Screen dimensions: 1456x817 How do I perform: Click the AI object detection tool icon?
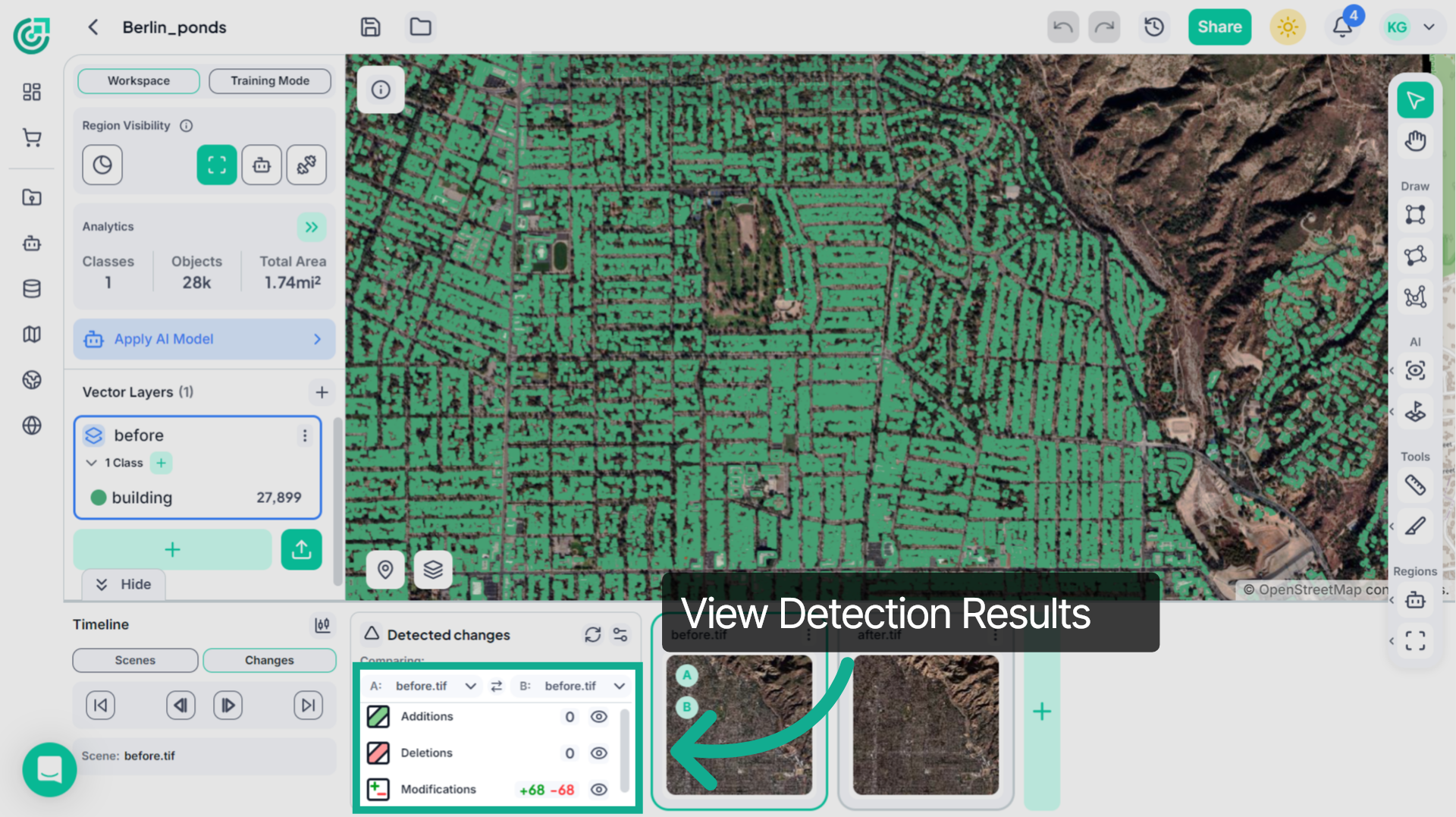coord(1415,370)
